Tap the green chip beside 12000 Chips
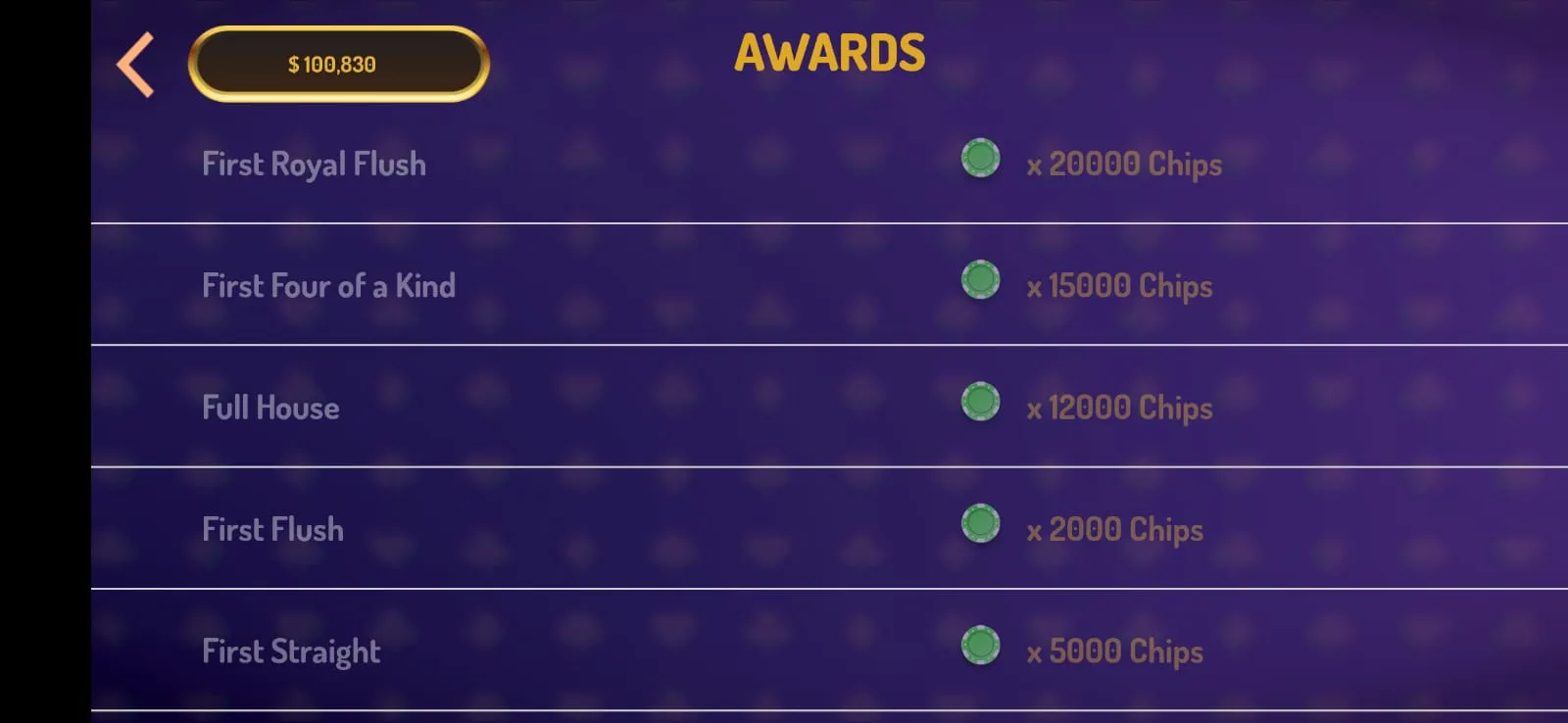The width and height of the screenshot is (1568, 723). [980, 402]
